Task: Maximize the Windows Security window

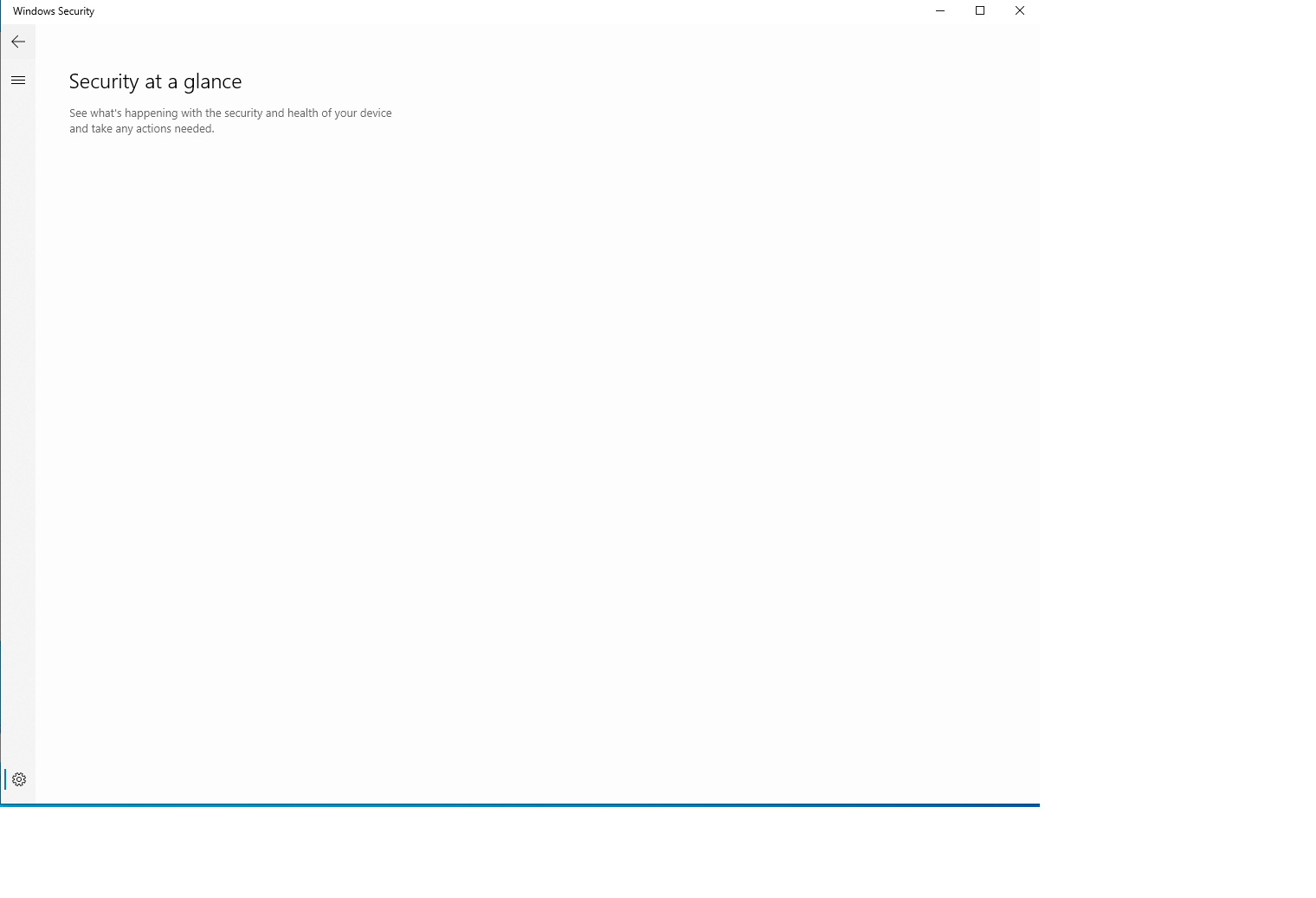Action: [980, 11]
